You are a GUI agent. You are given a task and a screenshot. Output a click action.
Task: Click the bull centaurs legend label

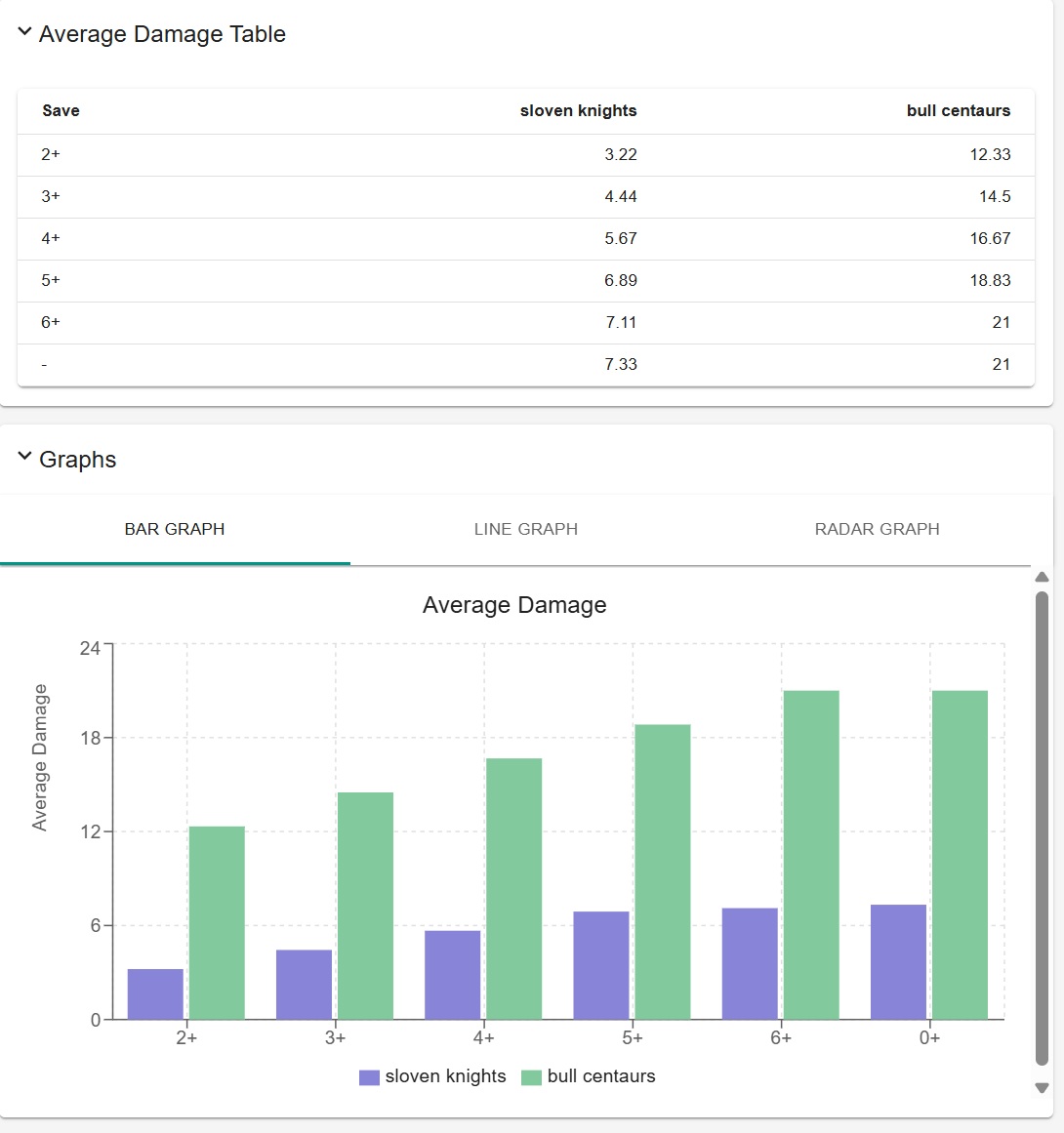click(601, 1076)
